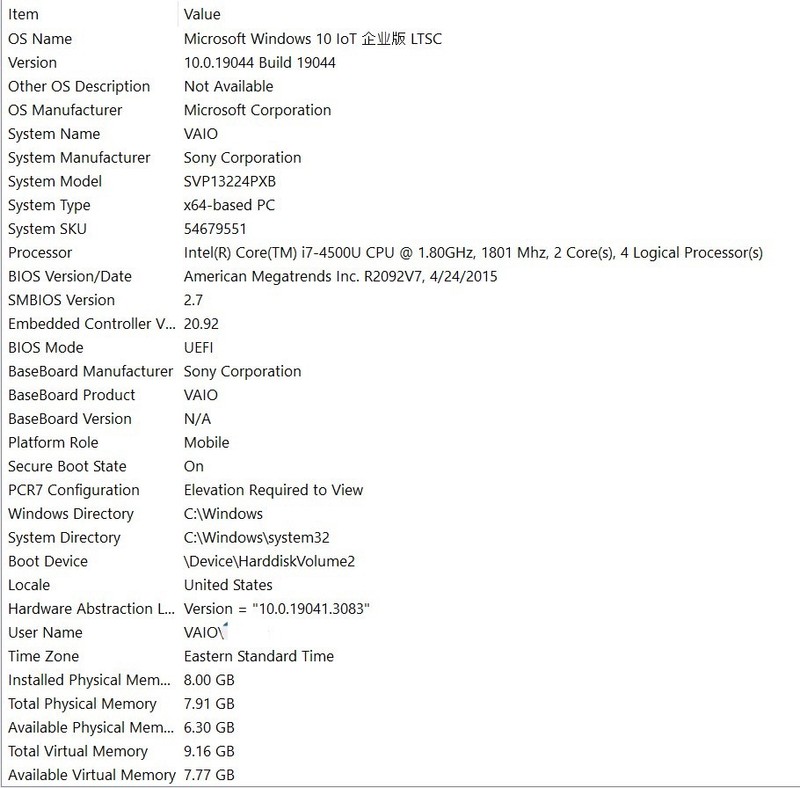This screenshot has width=800, height=788.
Task: Select Time Zone row label
Action: coord(43,656)
